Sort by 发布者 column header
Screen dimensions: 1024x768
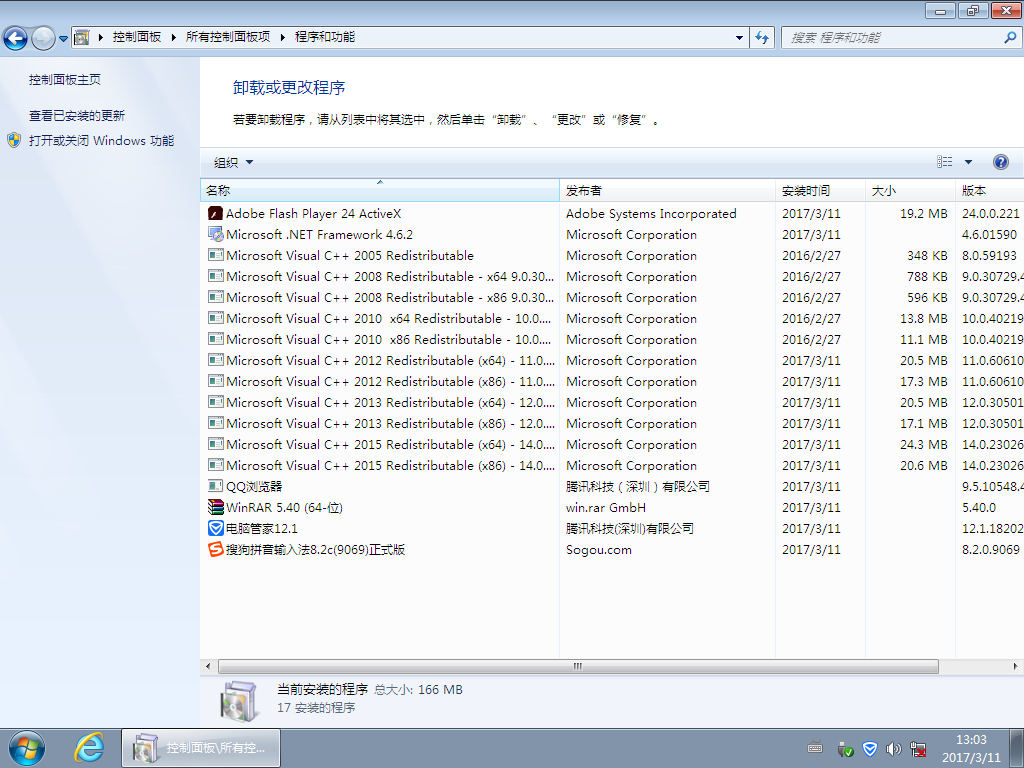(x=667, y=190)
